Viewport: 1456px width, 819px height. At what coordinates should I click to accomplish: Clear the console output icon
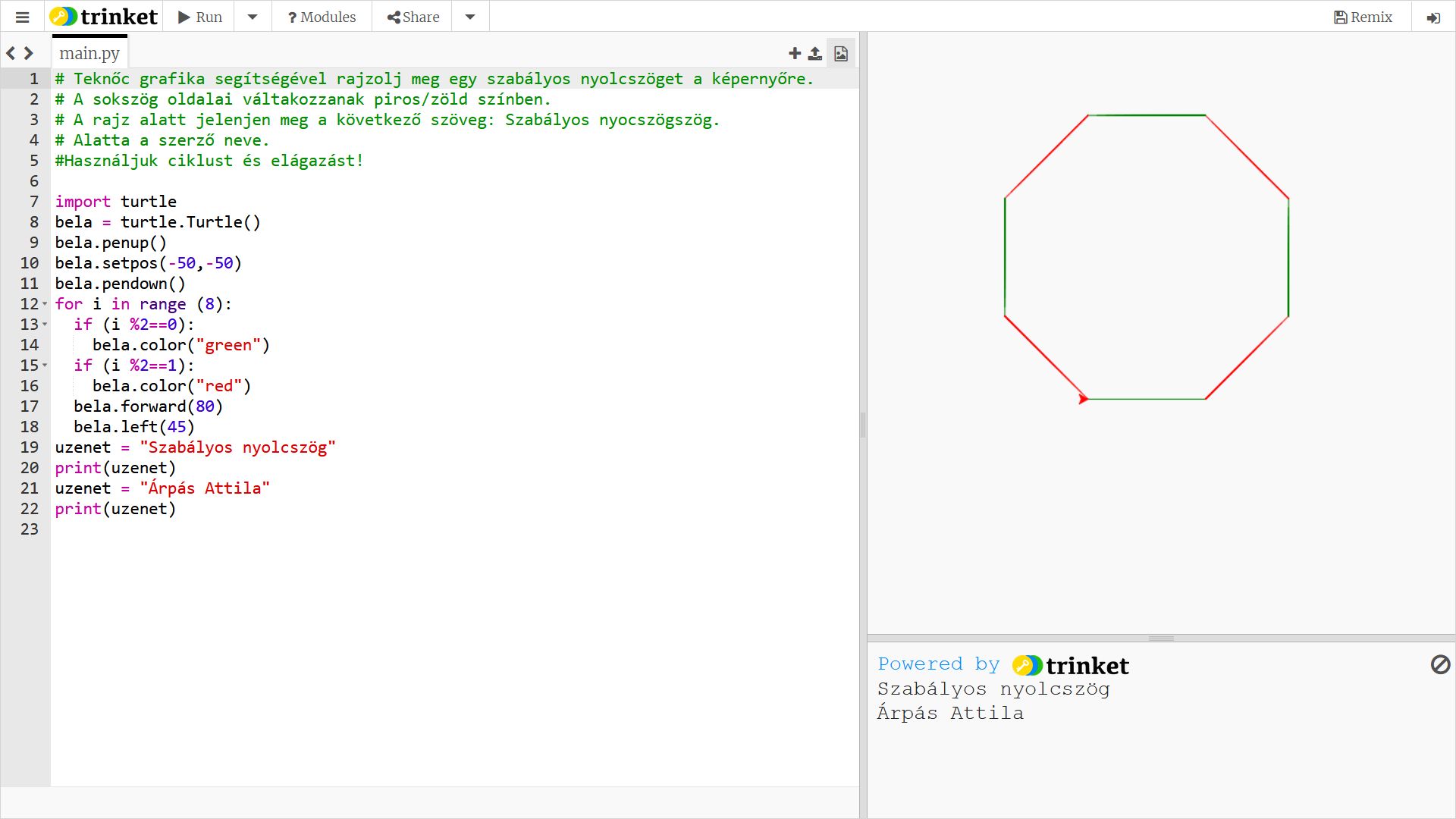1440,664
